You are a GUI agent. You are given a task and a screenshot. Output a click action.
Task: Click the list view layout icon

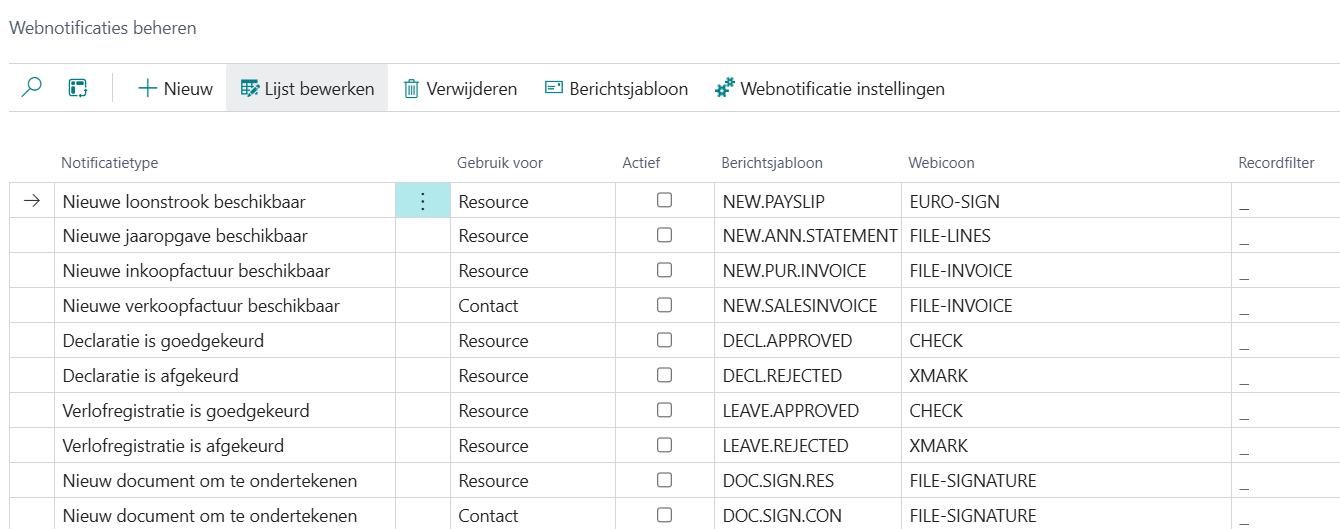pyautogui.click(x=78, y=88)
